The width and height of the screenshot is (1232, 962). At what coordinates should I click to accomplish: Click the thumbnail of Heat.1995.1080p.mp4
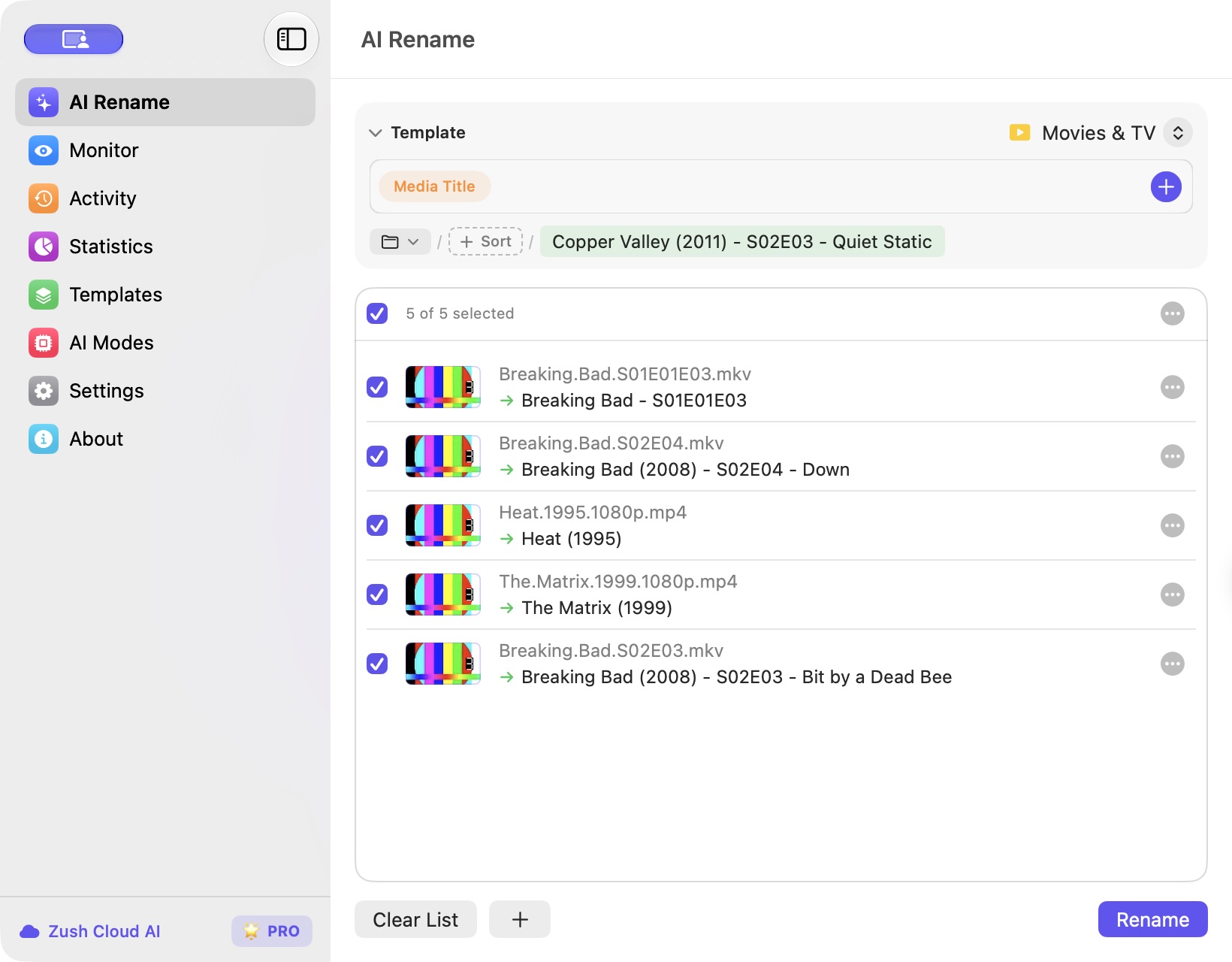[x=443, y=525]
